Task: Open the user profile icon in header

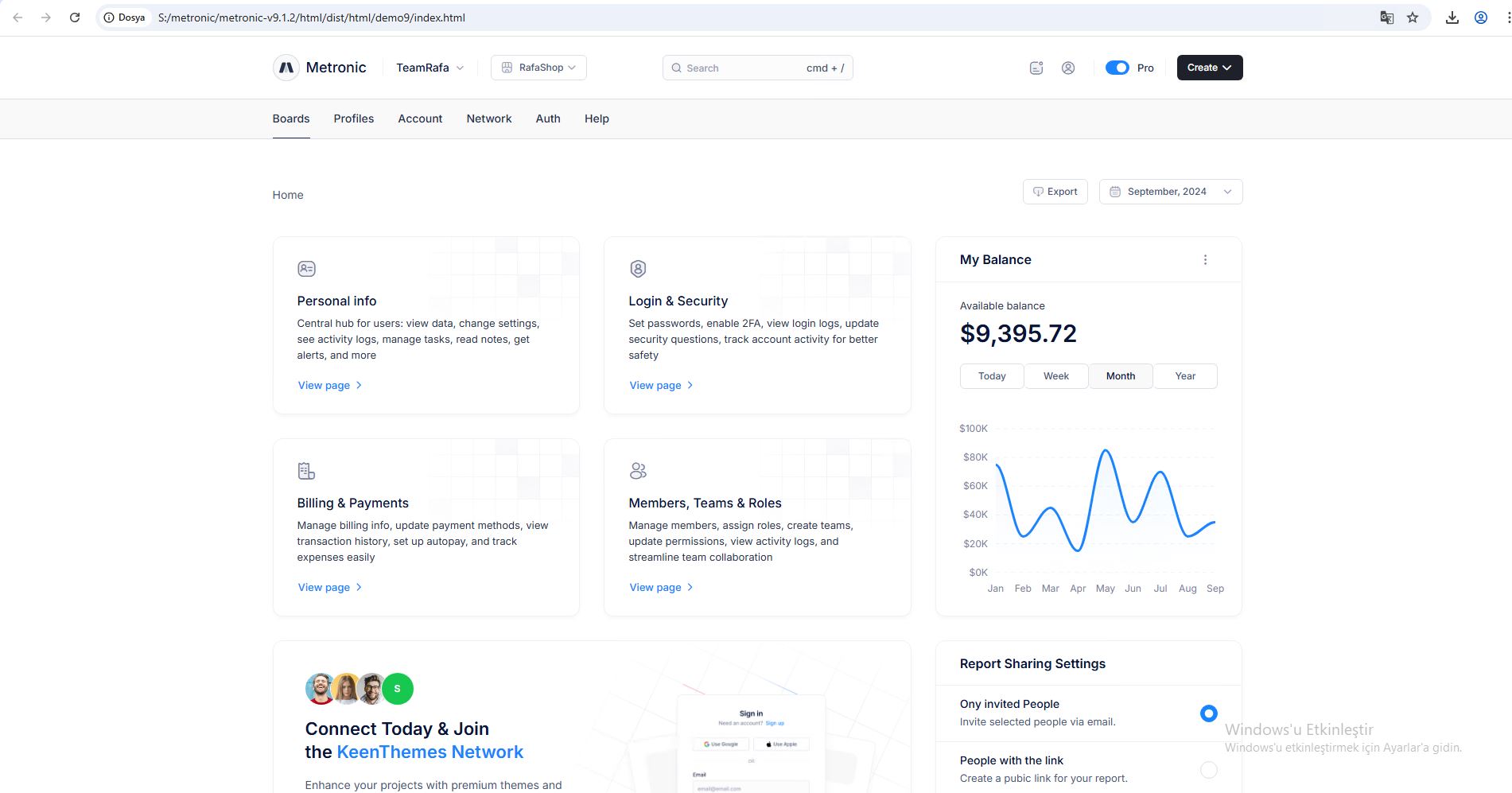Action: (x=1068, y=68)
